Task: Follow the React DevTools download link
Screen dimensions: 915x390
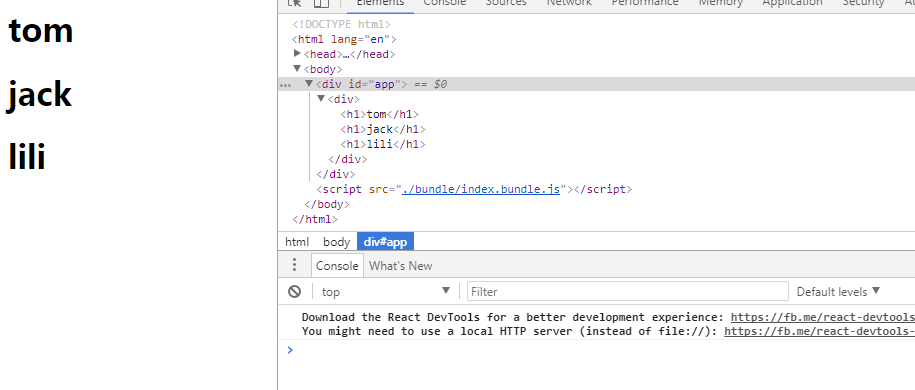Action: (823, 318)
